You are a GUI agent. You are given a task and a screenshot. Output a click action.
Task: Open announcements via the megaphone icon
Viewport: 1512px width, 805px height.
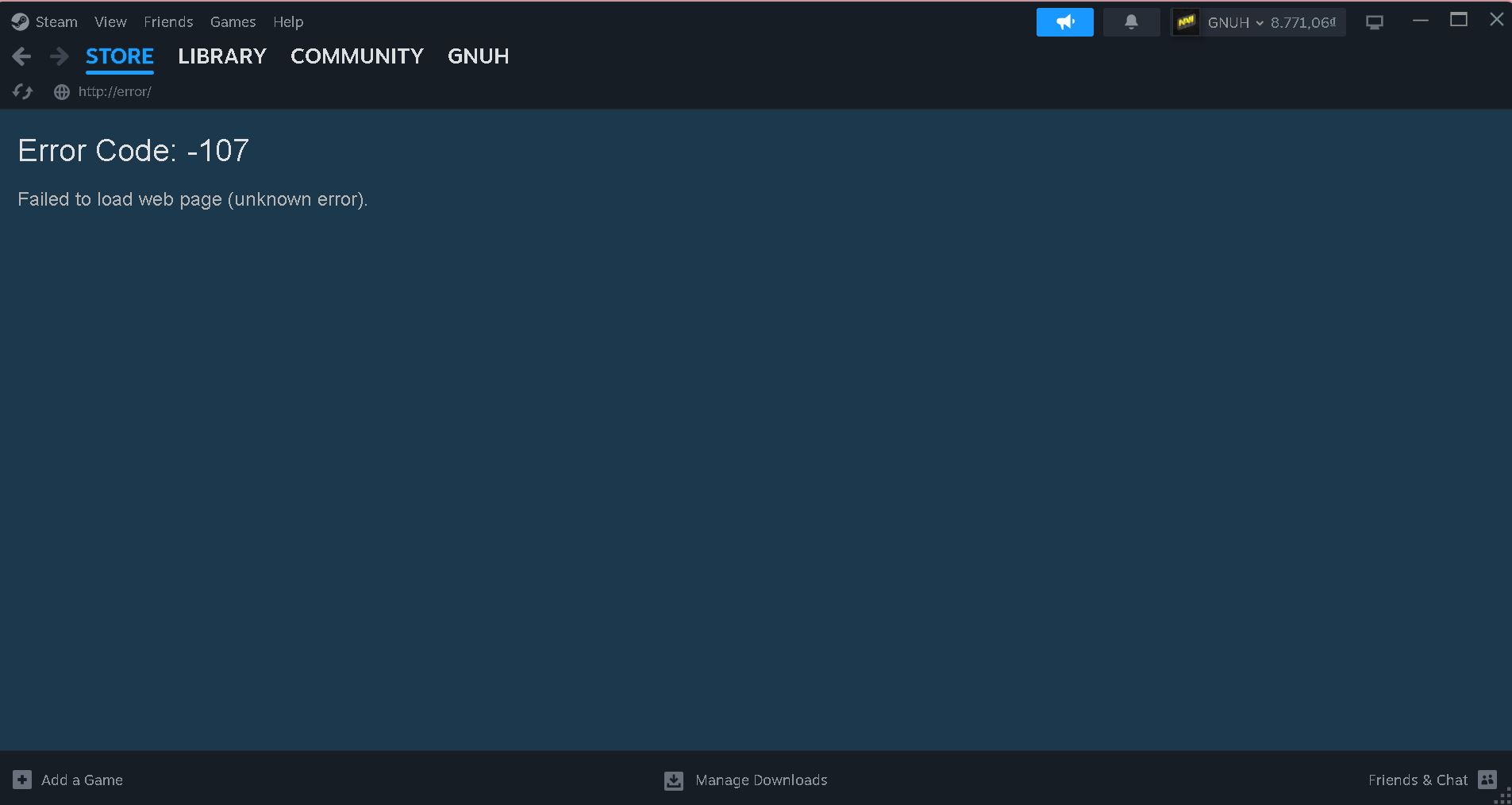[x=1064, y=21]
